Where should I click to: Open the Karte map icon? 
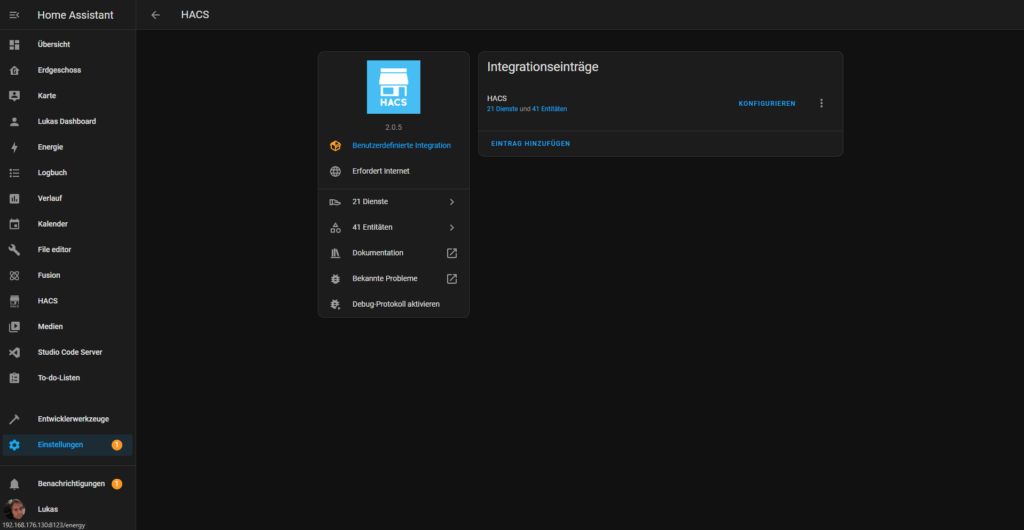click(14, 96)
